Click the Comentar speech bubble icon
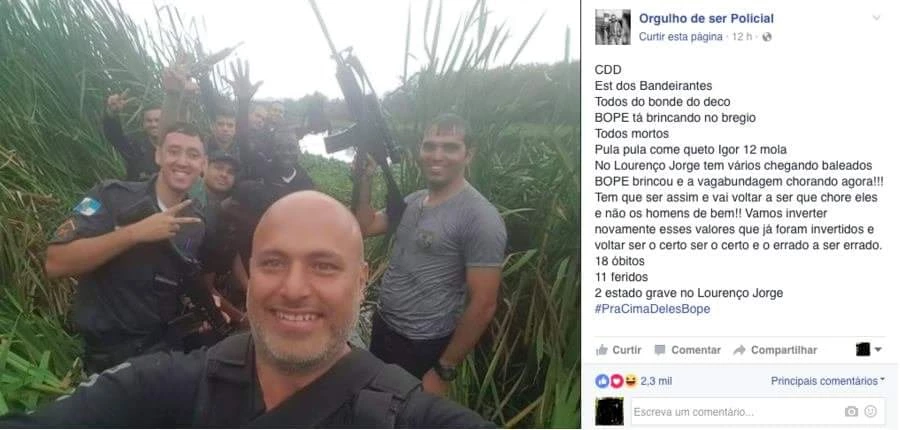 (660, 350)
